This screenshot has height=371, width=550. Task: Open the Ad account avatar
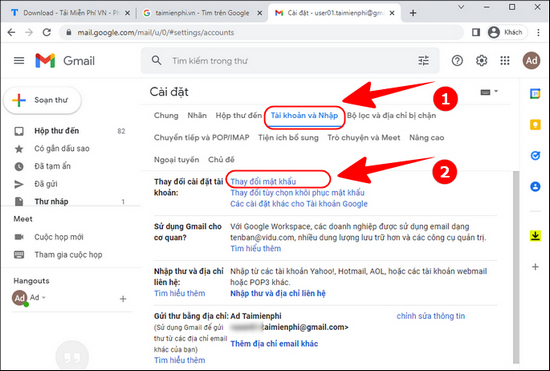(x=531, y=61)
